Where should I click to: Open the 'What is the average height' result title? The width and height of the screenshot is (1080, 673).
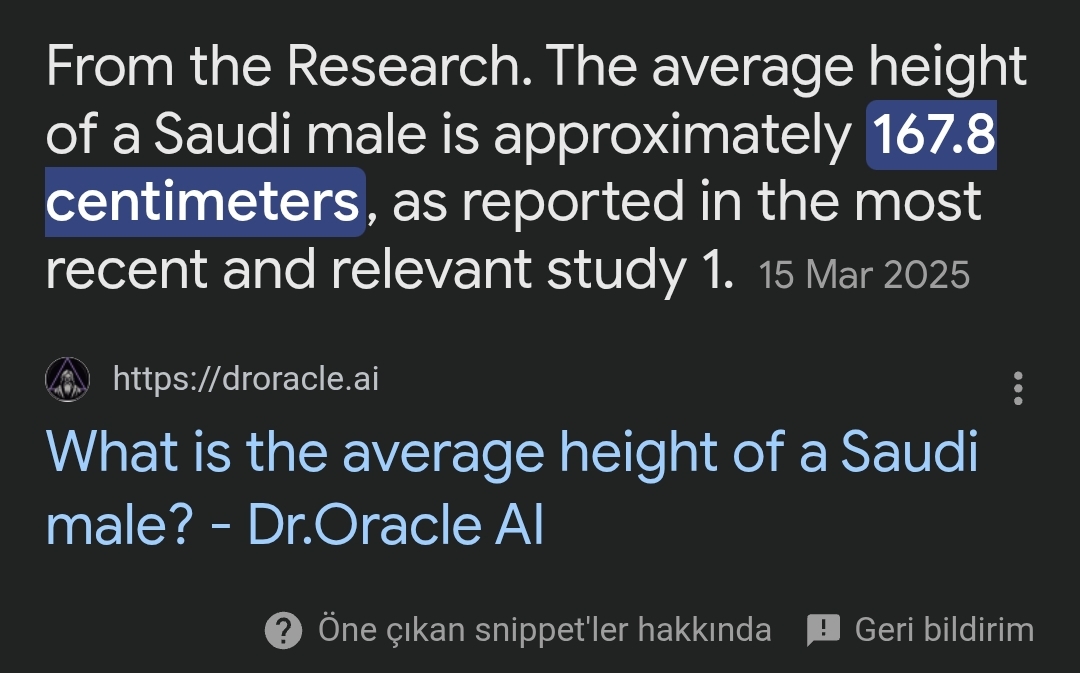[x=512, y=487]
